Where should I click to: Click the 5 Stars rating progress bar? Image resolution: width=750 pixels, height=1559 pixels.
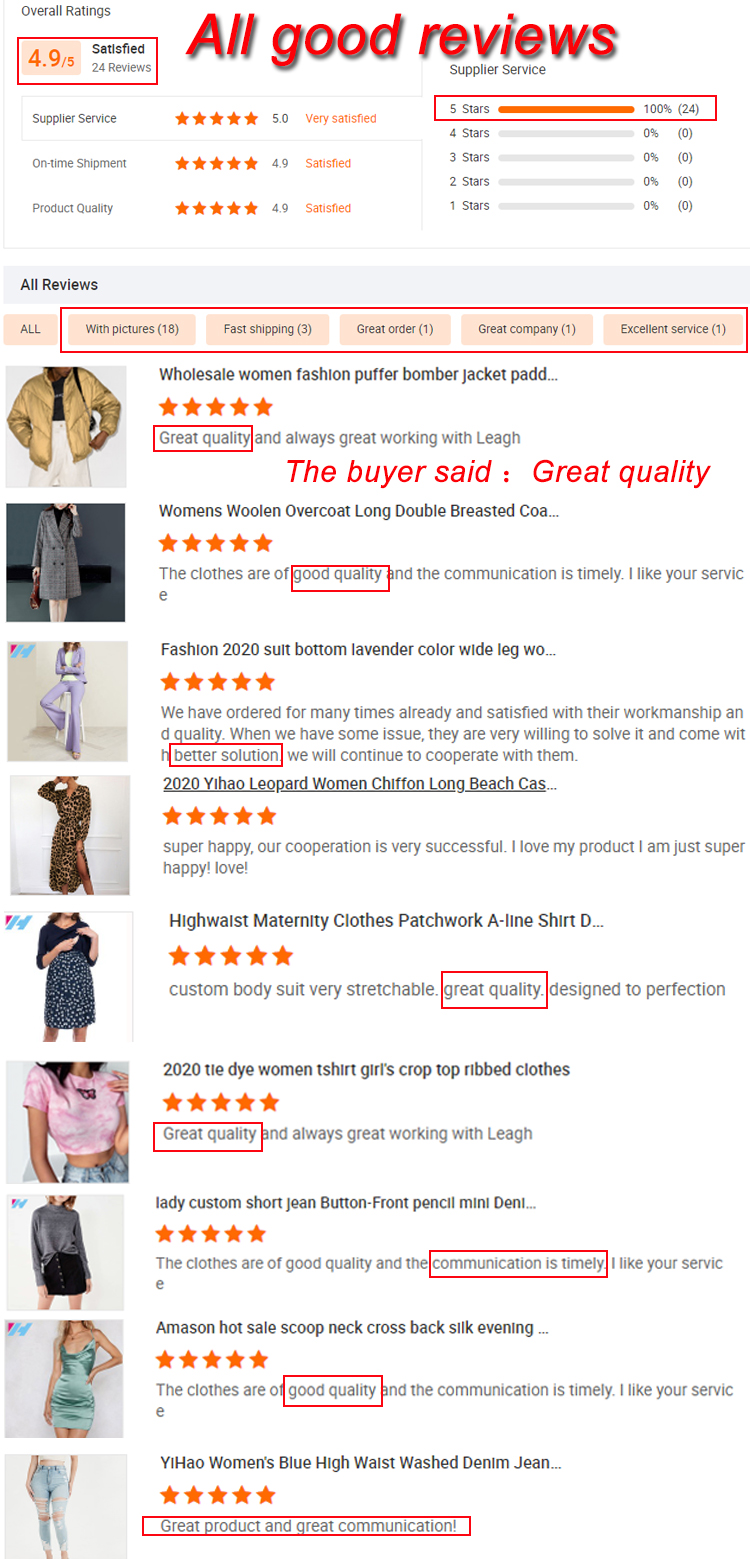(566, 109)
